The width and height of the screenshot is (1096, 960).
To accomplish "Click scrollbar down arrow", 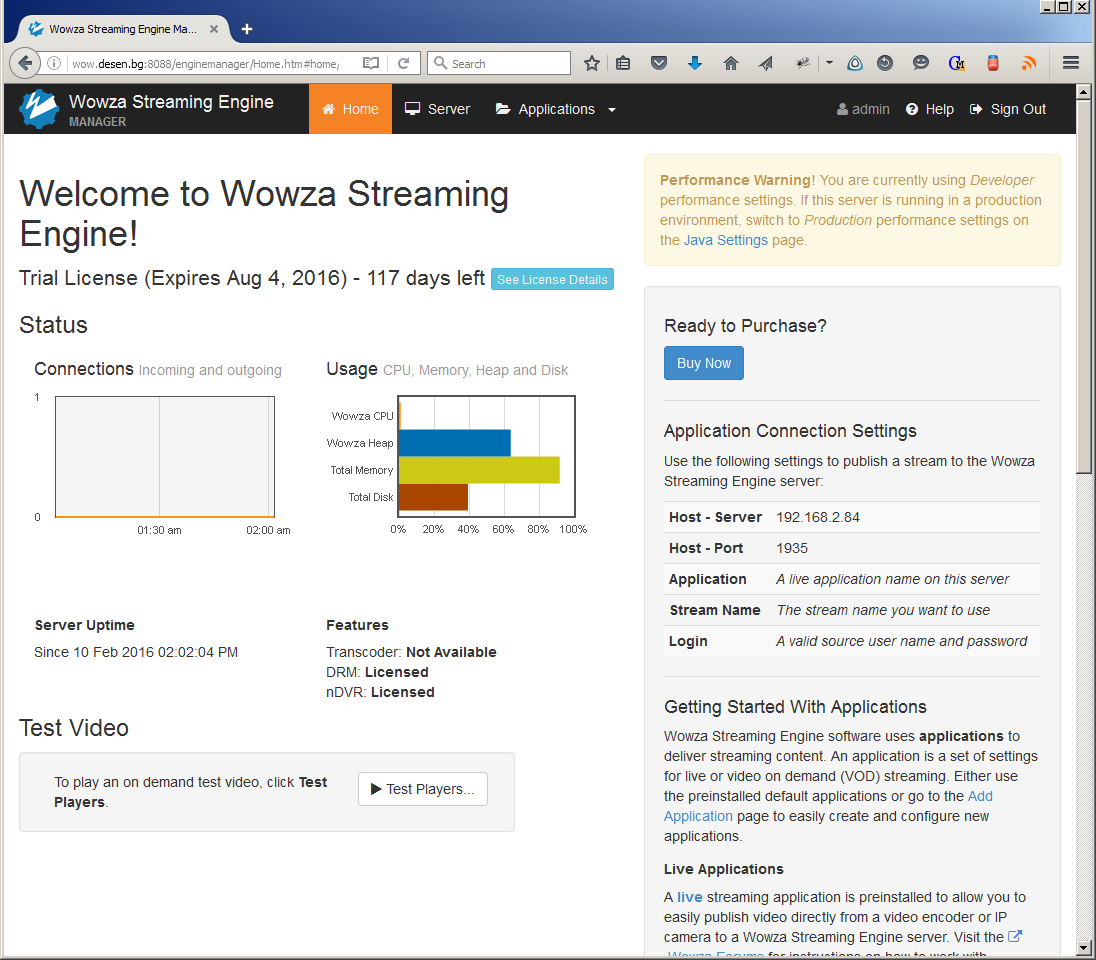I will click(x=1083, y=948).
